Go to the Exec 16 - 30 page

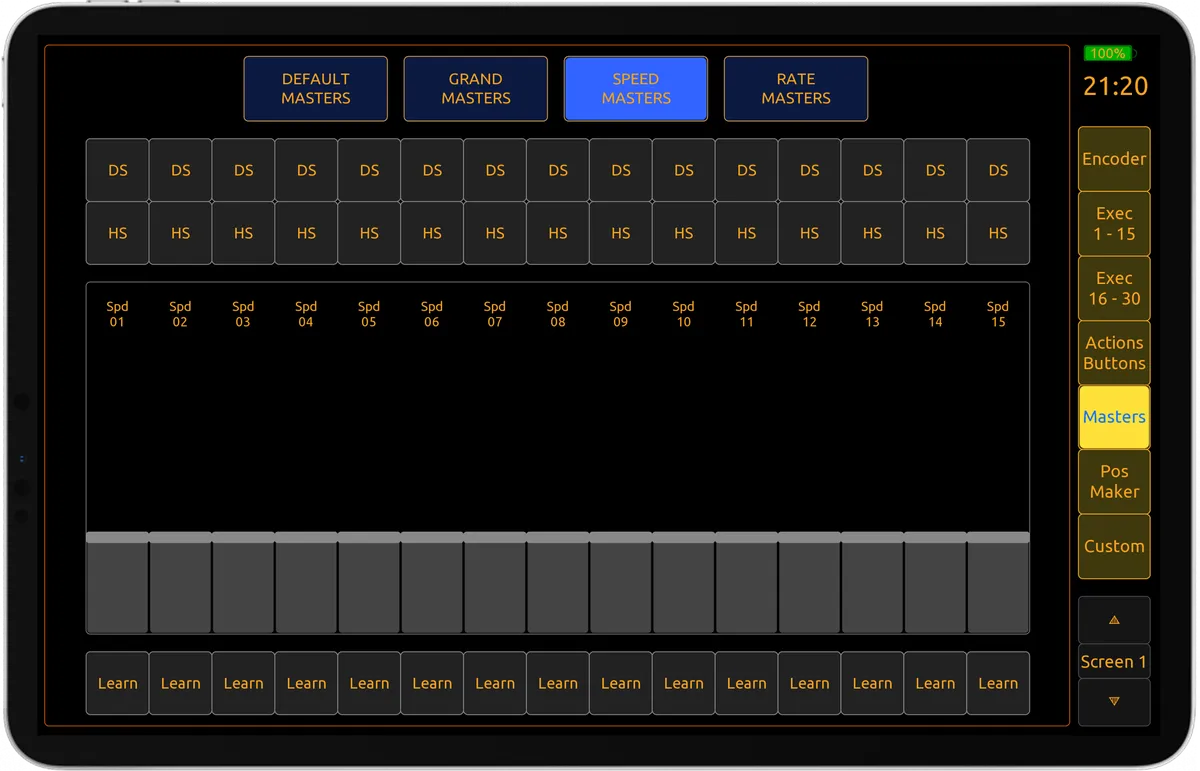point(1114,288)
